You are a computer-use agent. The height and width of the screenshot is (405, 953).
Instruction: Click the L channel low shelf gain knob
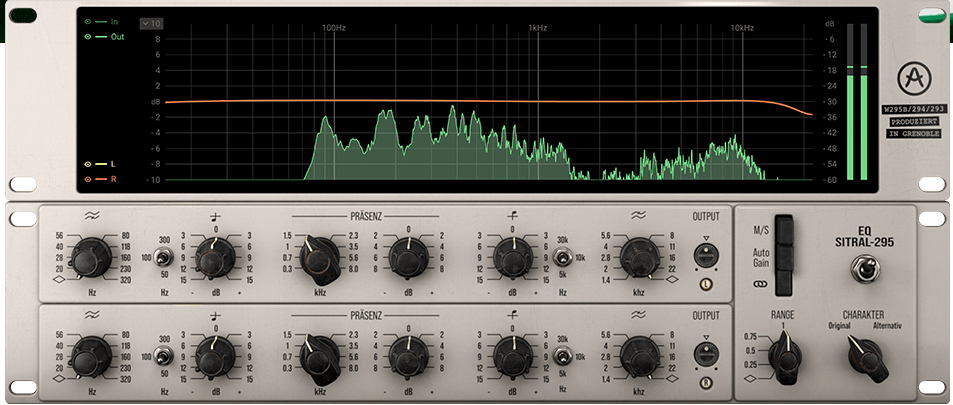(x=215, y=257)
